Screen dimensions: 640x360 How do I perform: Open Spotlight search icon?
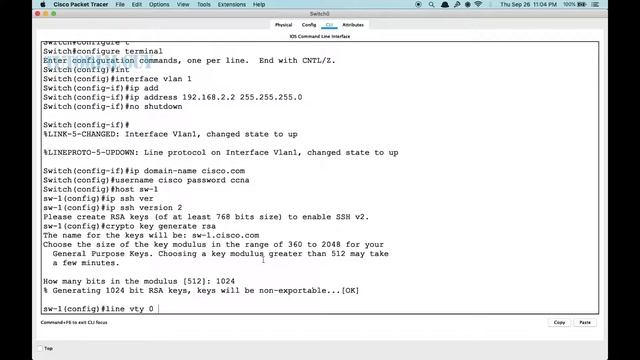431,4
